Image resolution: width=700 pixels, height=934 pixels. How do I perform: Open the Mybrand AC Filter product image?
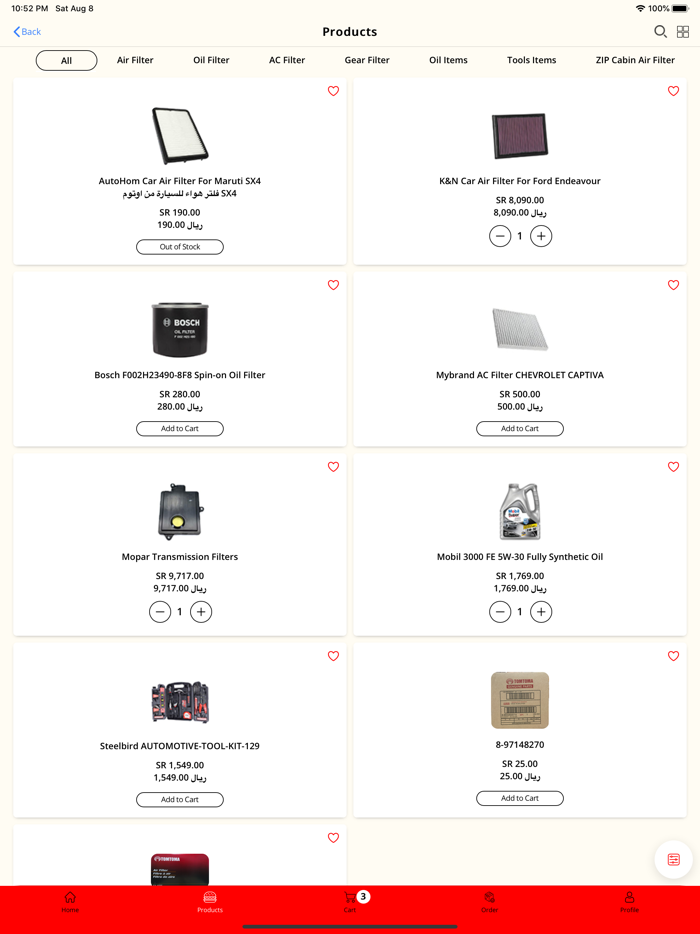coord(520,329)
